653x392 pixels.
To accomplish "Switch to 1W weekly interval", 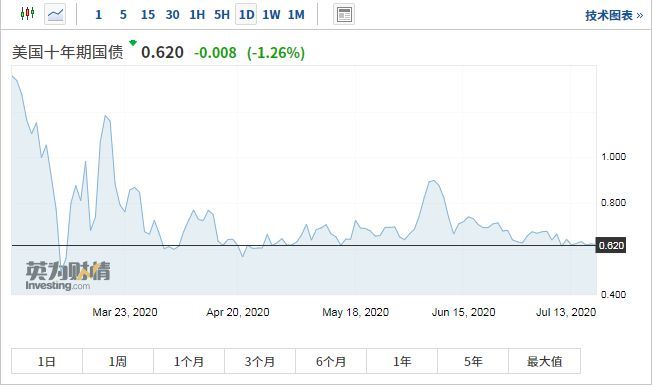I will pyautogui.click(x=271, y=15).
